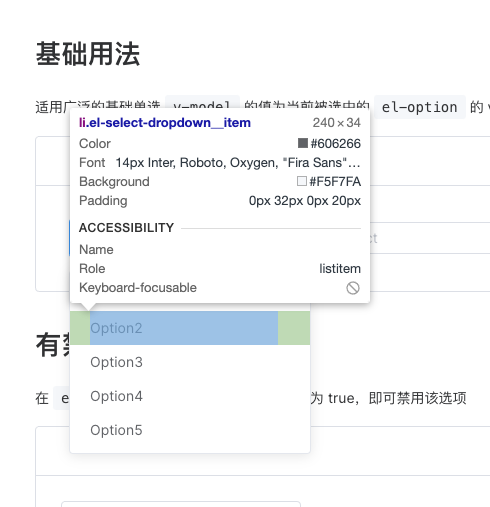Click the Font row in the inspector tooltip
Screen dimensions: 490x507
(220, 163)
